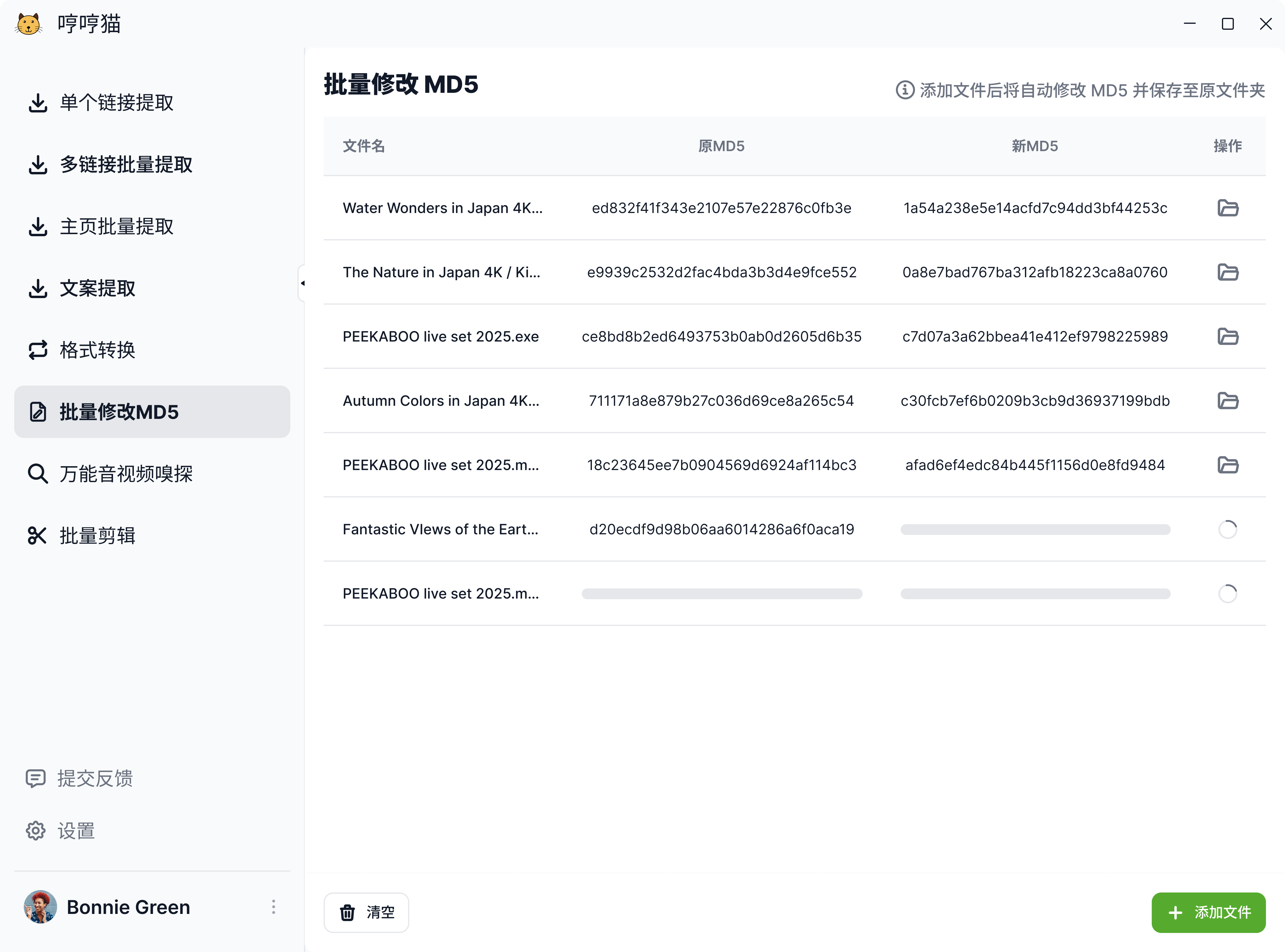Click the 文案提取 download icon
Viewport: 1285px width, 952px height.
click(37, 289)
